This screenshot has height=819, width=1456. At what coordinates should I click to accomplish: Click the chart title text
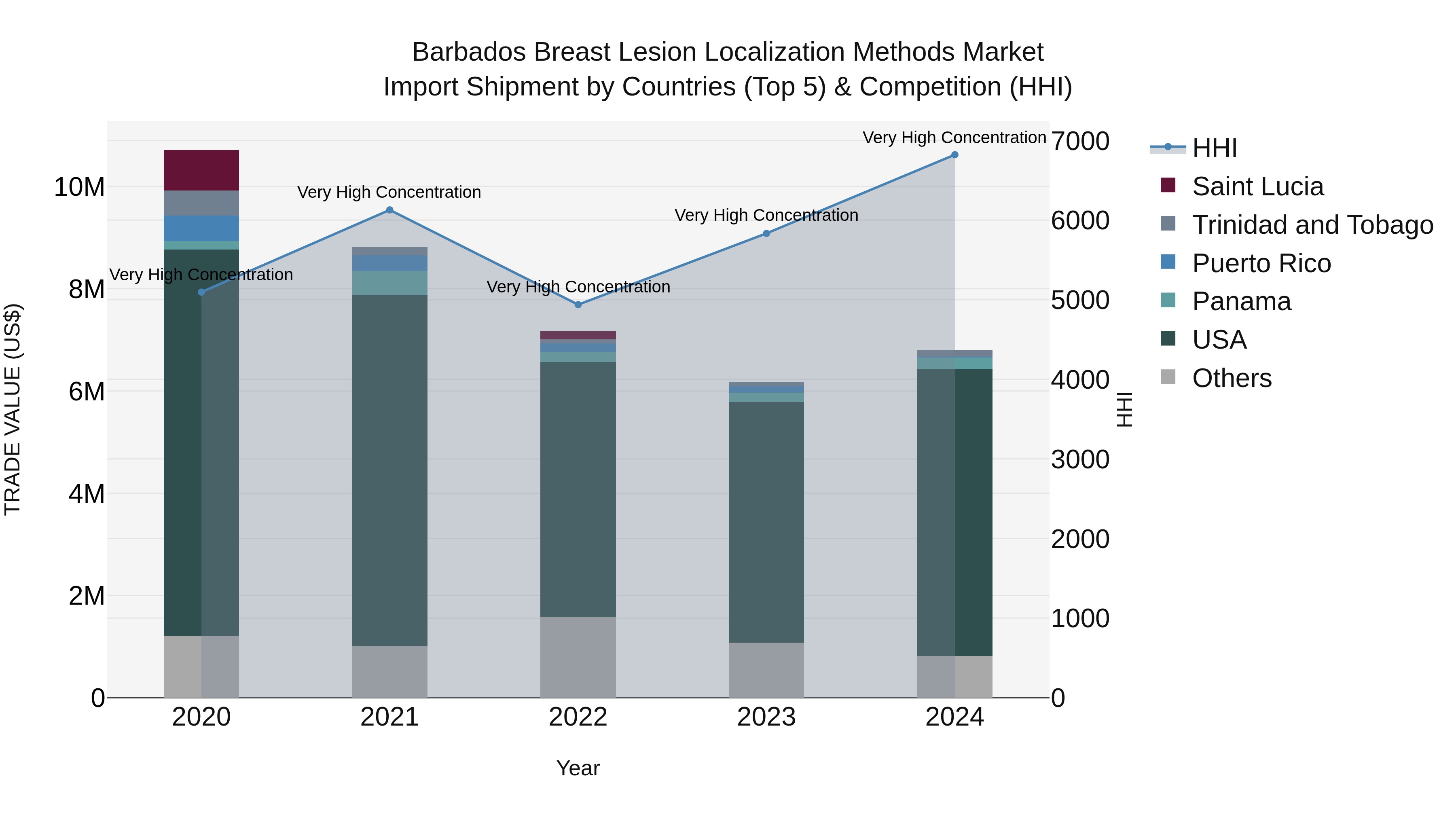(728, 70)
